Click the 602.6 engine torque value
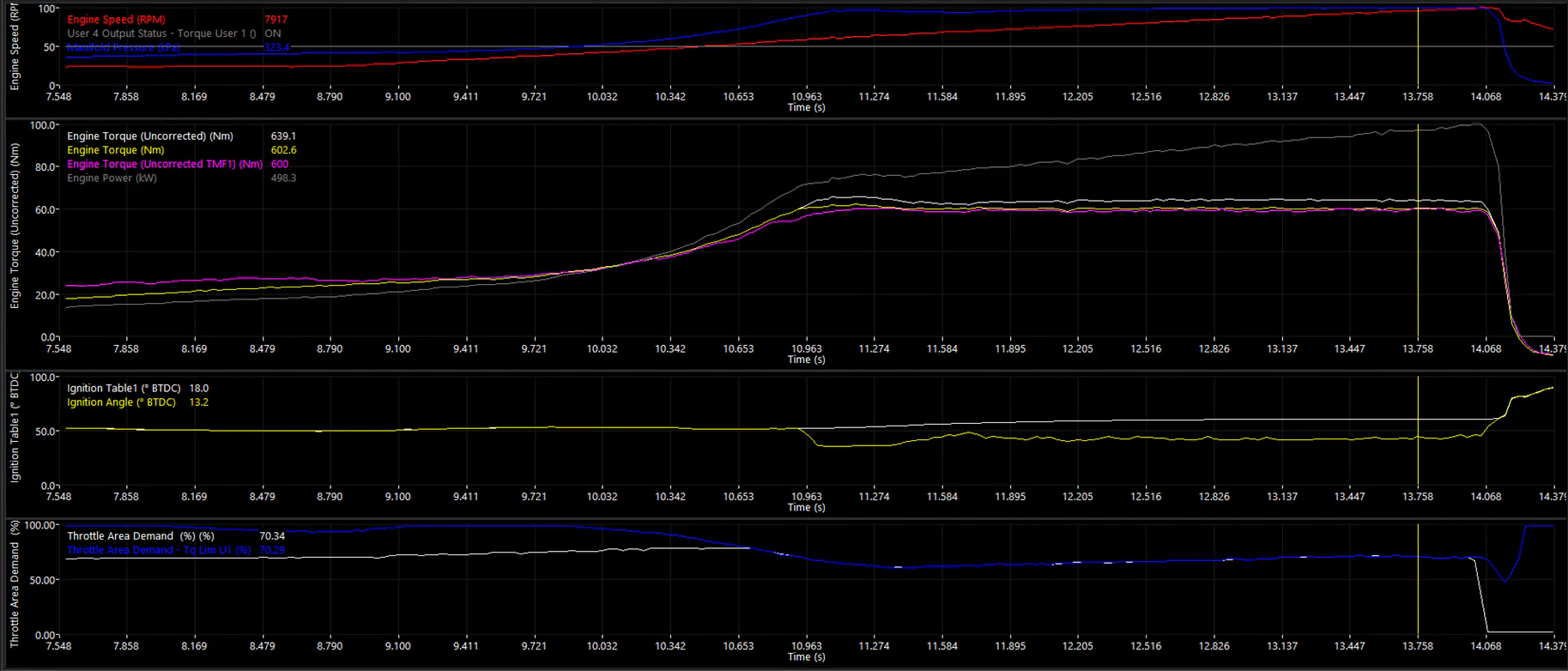The width and height of the screenshot is (1568, 671). pyautogui.click(x=283, y=149)
